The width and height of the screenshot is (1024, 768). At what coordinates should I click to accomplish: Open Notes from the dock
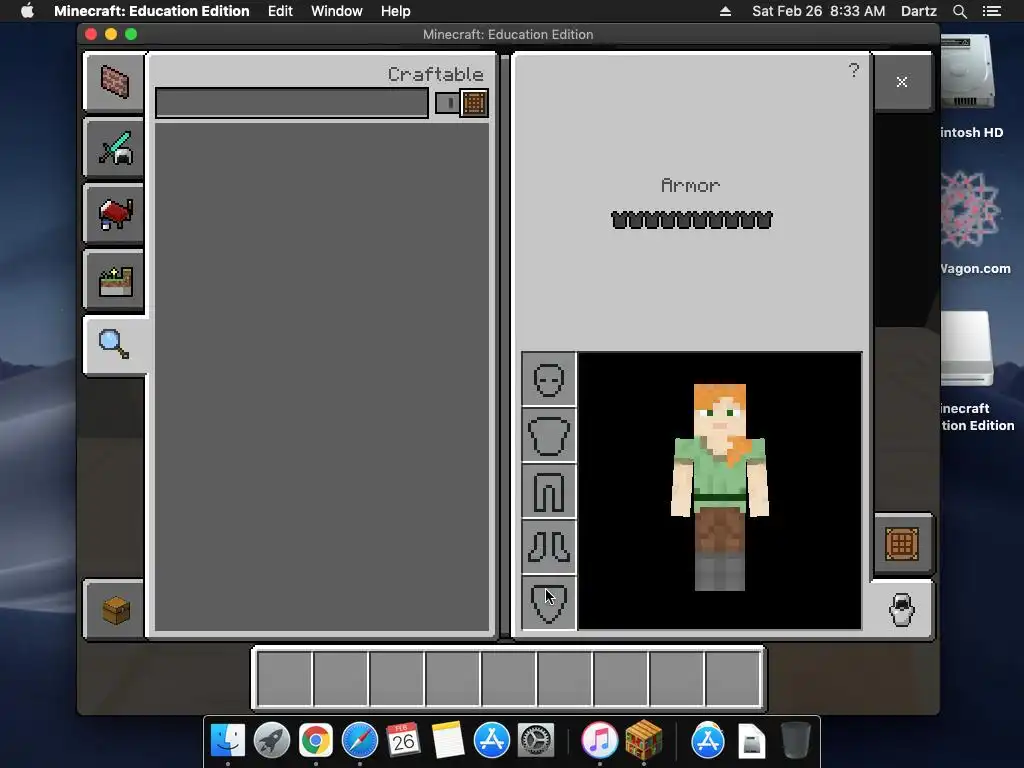(x=447, y=741)
